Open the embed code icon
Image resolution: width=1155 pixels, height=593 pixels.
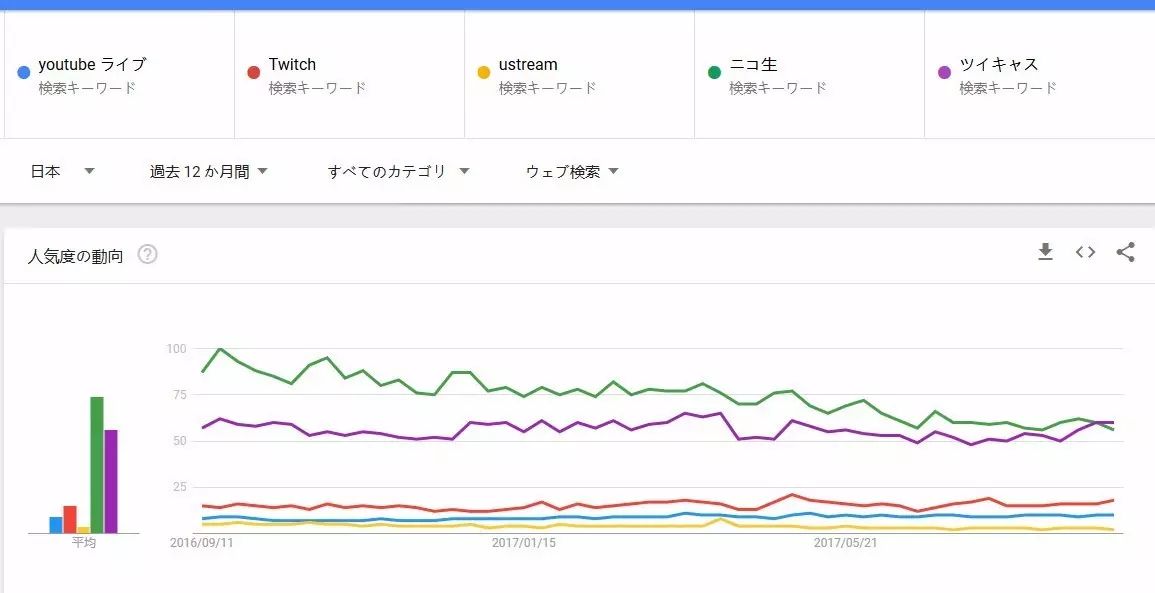point(1085,252)
